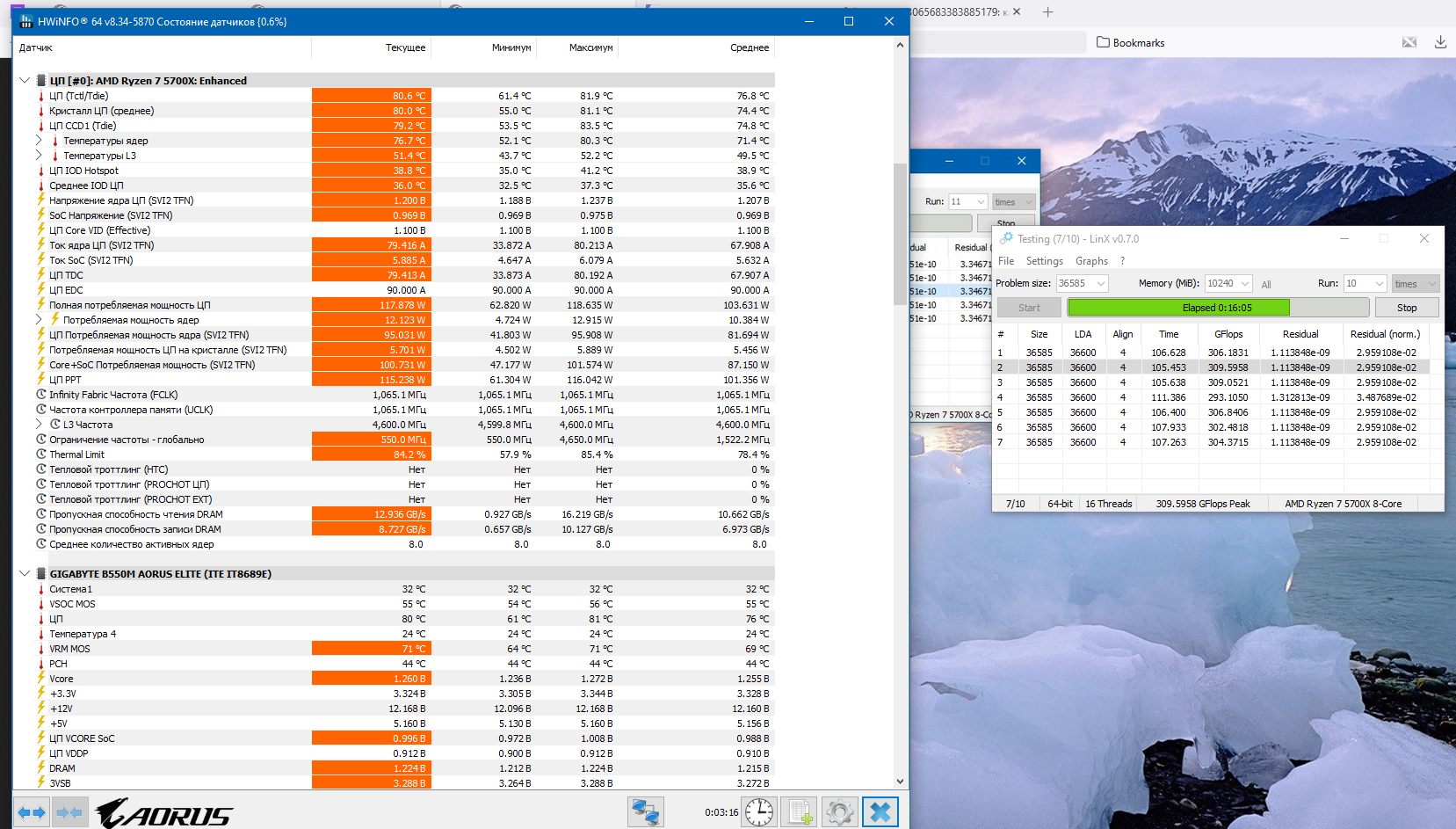The height and width of the screenshot is (829, 1456).
Task: Close sensors with the blue X toolbar icon
Action: coord(880,812)
